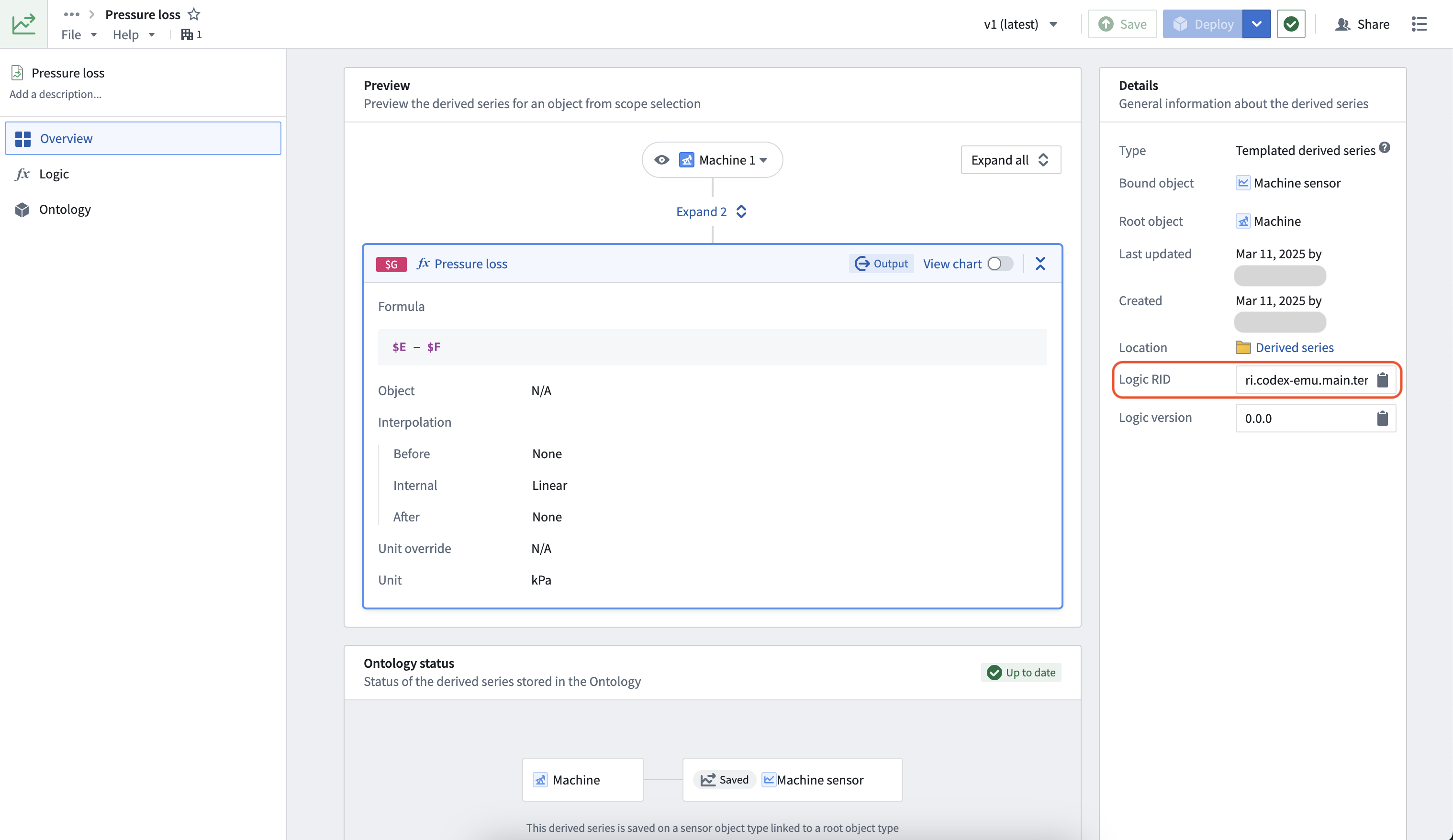Open the v1 (latest) version dropdown
This screenshot has height=840, width=1453.
tap(1020, 23)
